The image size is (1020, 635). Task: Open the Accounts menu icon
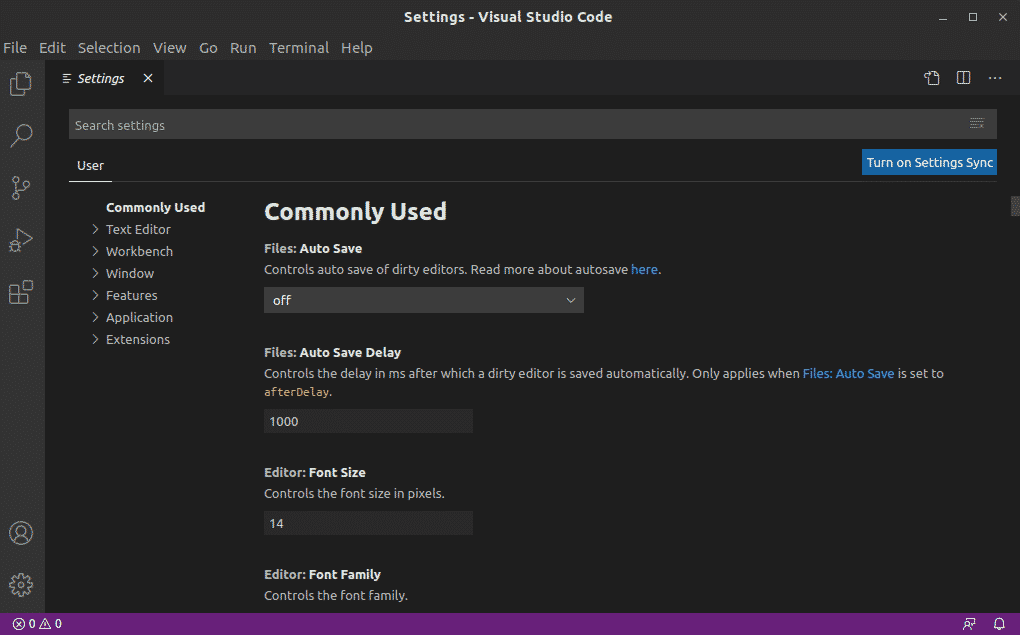[21, 533]
